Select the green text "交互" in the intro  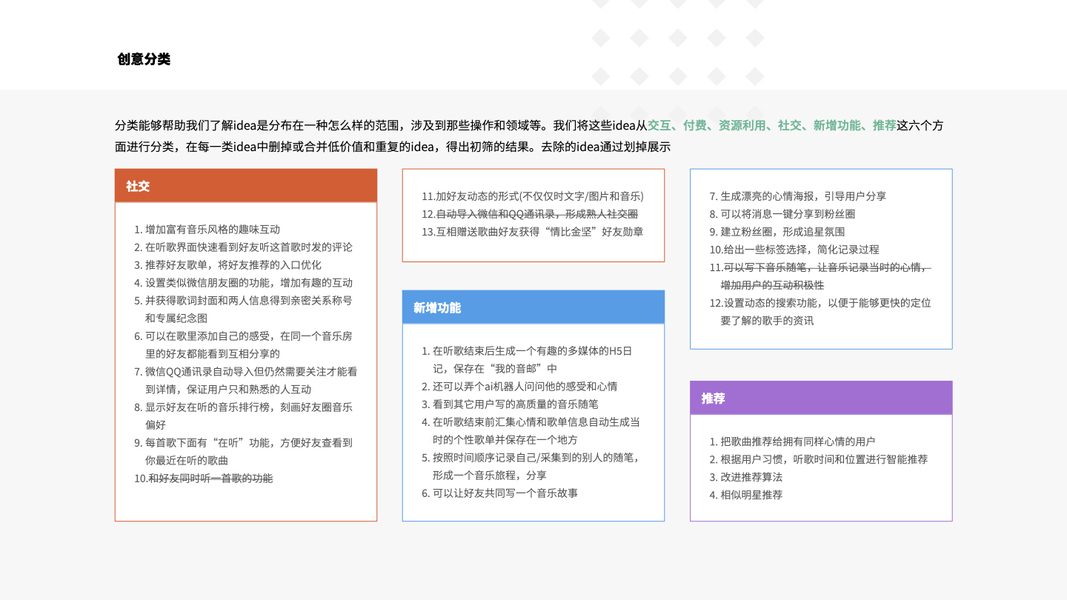[x=659, y=125]
